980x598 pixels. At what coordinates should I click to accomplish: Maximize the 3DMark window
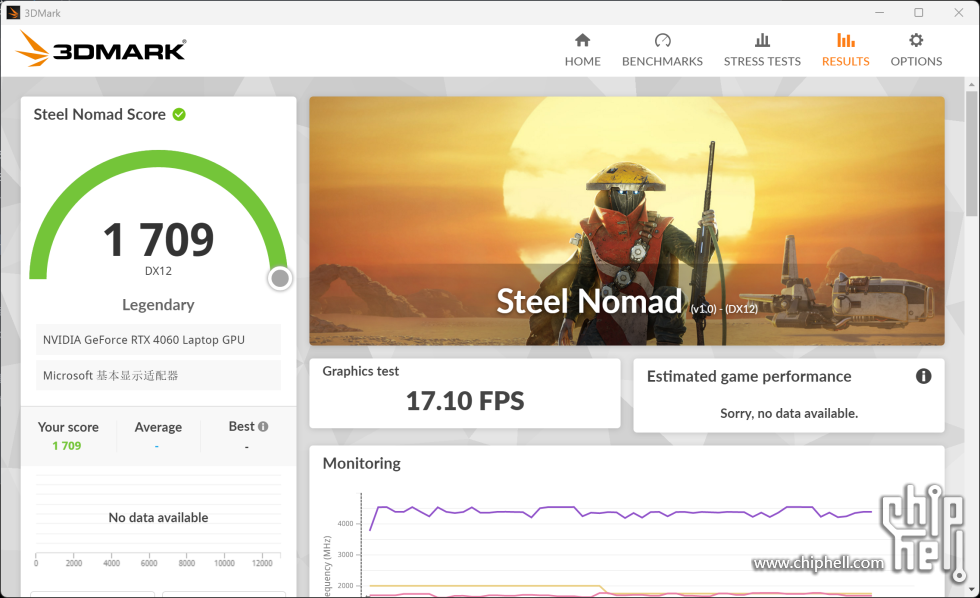[x=918, y=12]
